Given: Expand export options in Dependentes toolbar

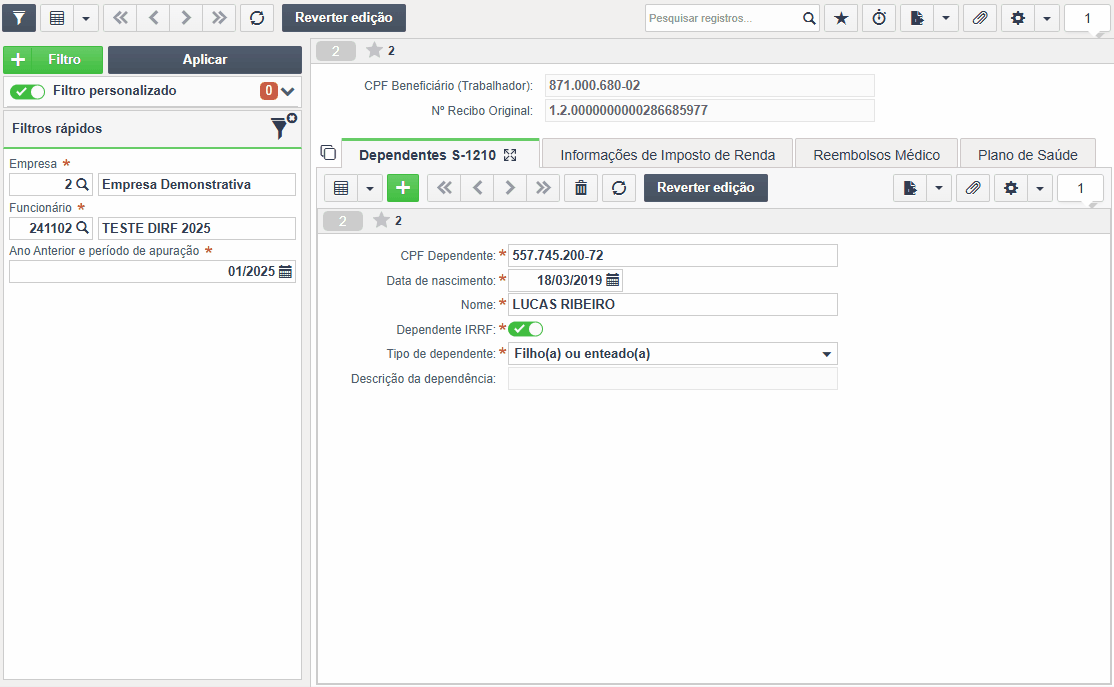Looking at the screenshot, I should (x=939, y=188).
